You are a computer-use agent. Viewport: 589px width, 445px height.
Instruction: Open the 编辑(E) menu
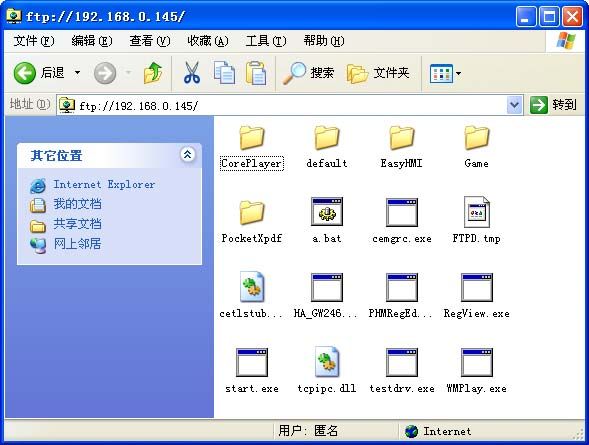[92, 41]
